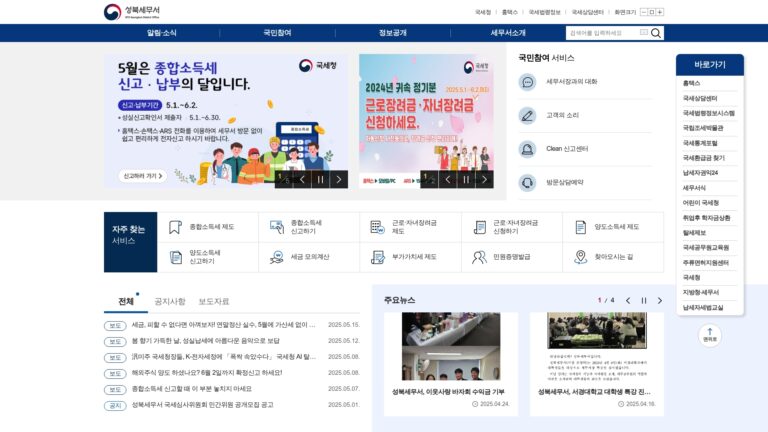The width and height of the screenshot is (768, 432).
Task: Click the search magnifier icon
Action: [656, 33]
